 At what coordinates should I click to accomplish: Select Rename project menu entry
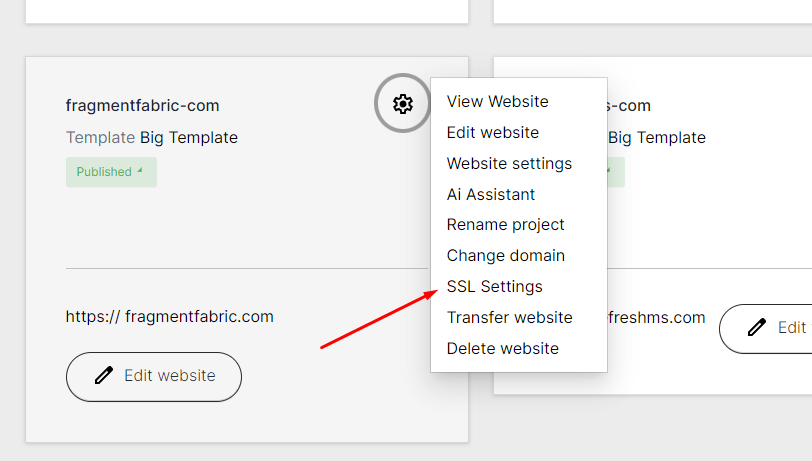point(505,225)
